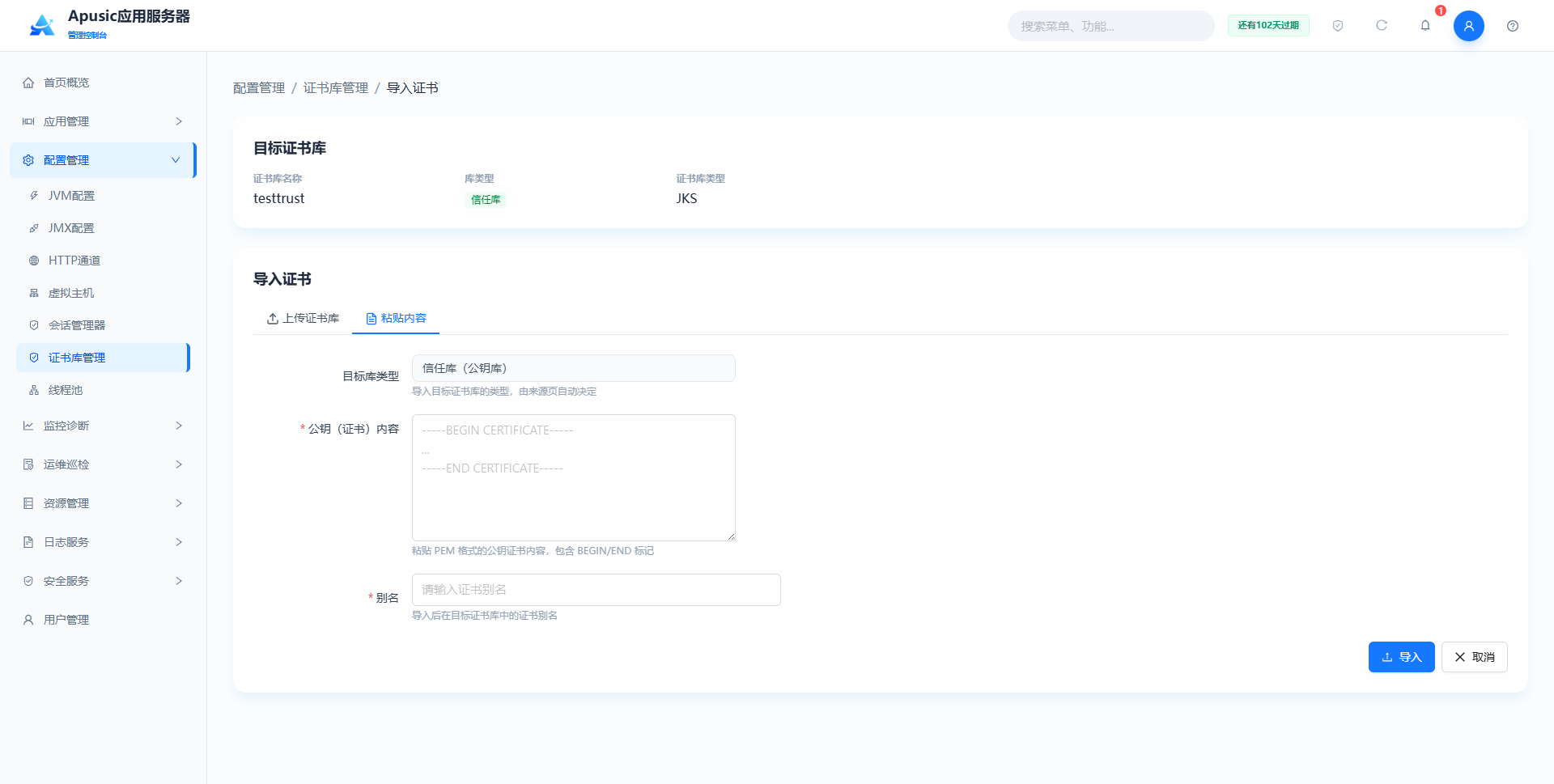The height and width of the screenshot is (784, 1554).
Task: Click the help question mark icon
Action: coord(1513,26)
